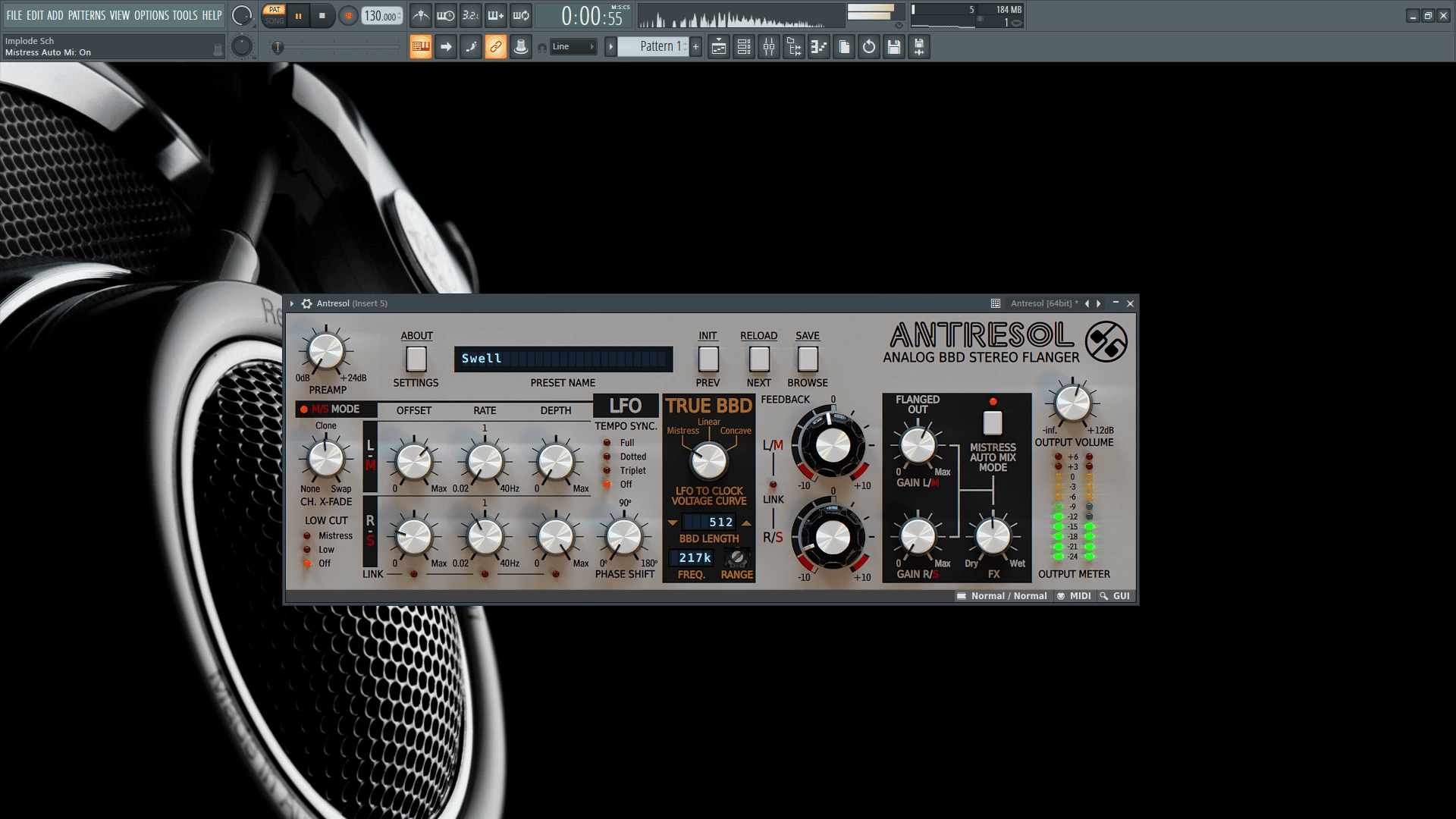The width and height of the screenshot is (1456, 819).
Task: Toggle the step editing icon
Action: 471,47
